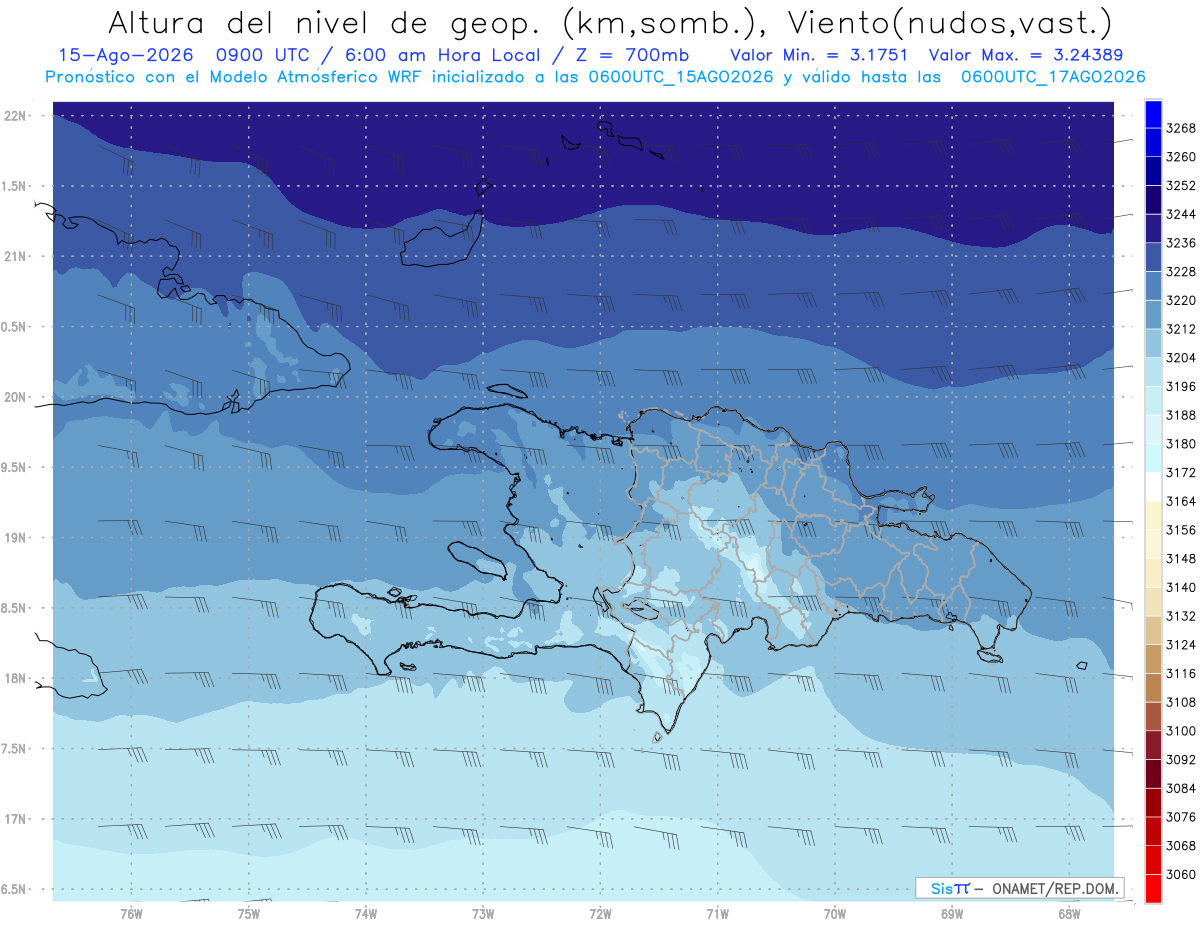Click the '73W' longitude label

[483, 913]
